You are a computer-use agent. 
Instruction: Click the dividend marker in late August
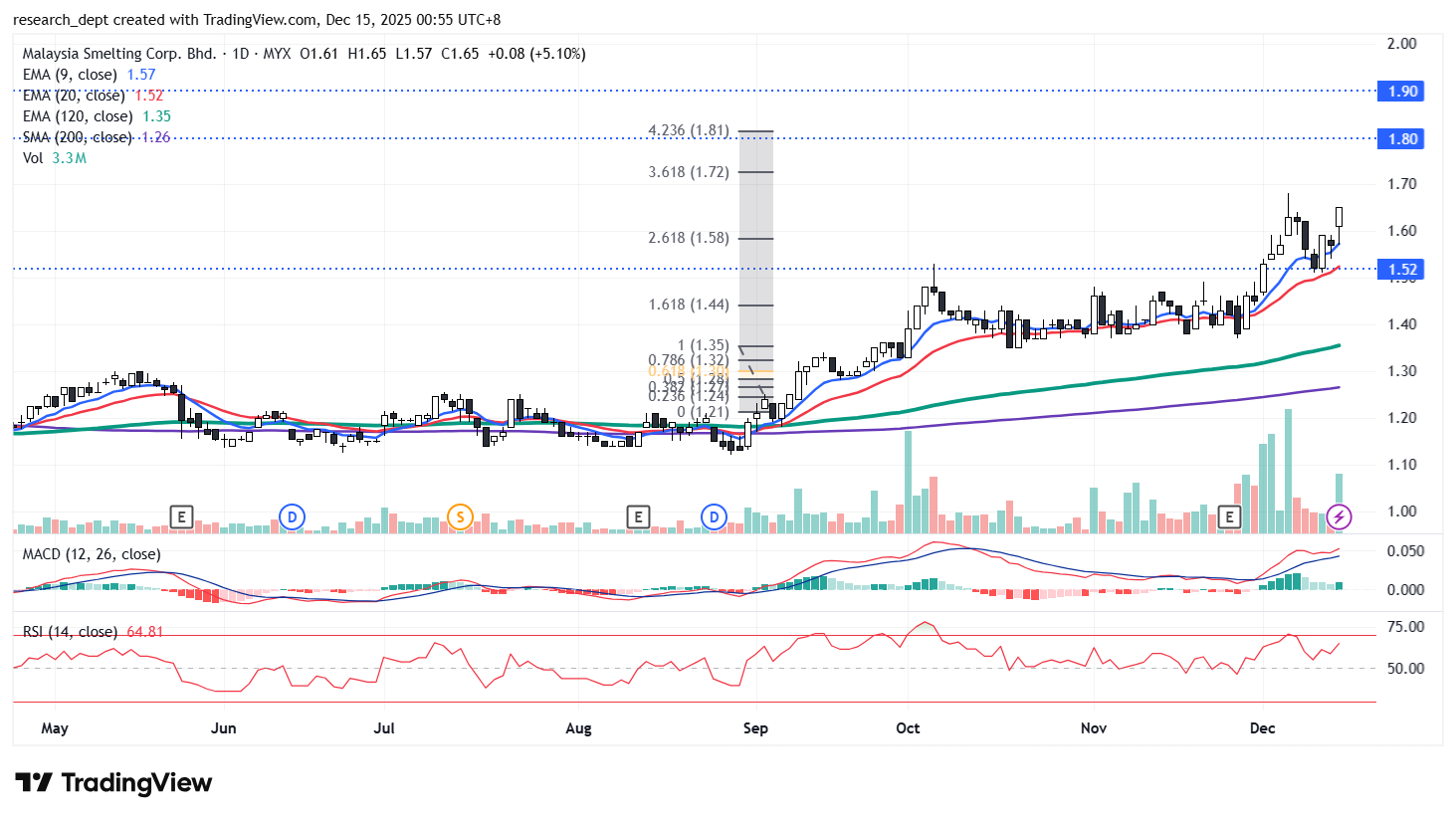point(714,516)
